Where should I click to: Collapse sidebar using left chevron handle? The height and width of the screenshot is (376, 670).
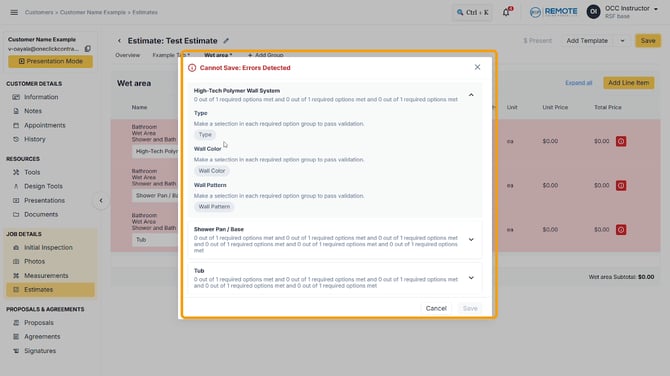tap(101, 200)
